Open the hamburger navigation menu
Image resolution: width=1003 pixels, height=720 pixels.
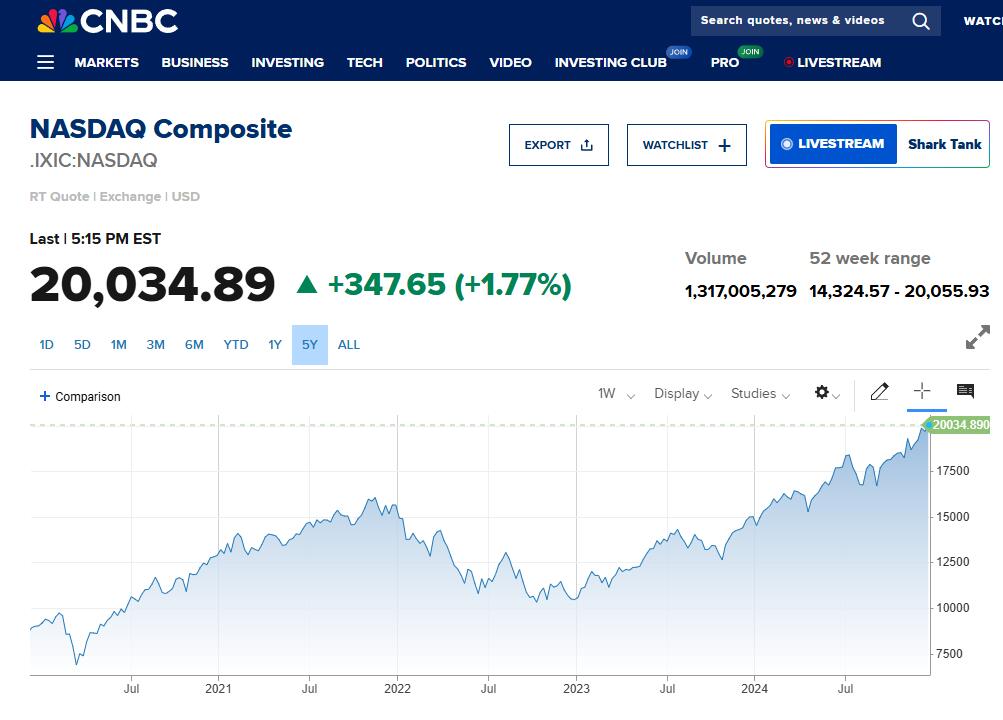pos(45,62)
